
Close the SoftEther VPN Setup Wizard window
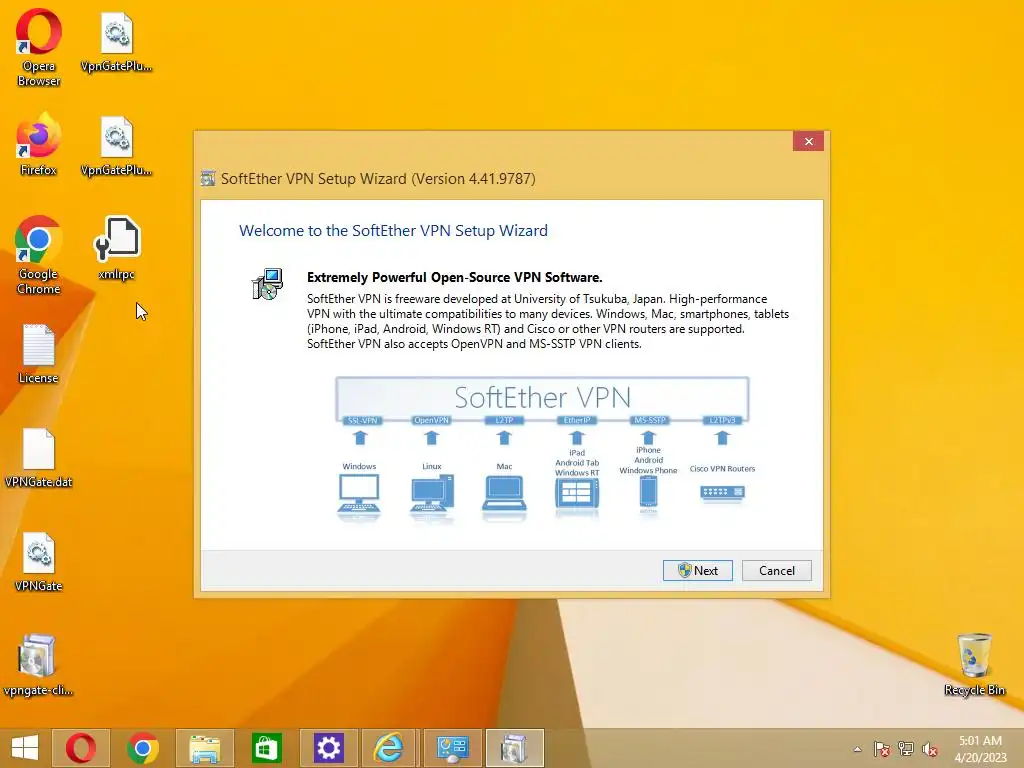808,141
